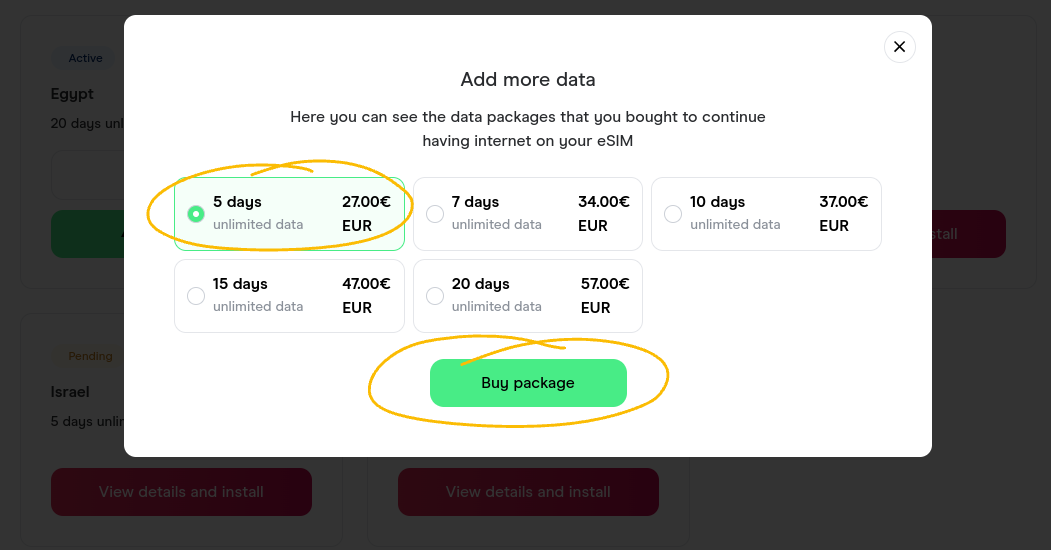Viewport: 1051px width, 550px height.
Task: Click the Active status badge
Action: pos(86,58)
